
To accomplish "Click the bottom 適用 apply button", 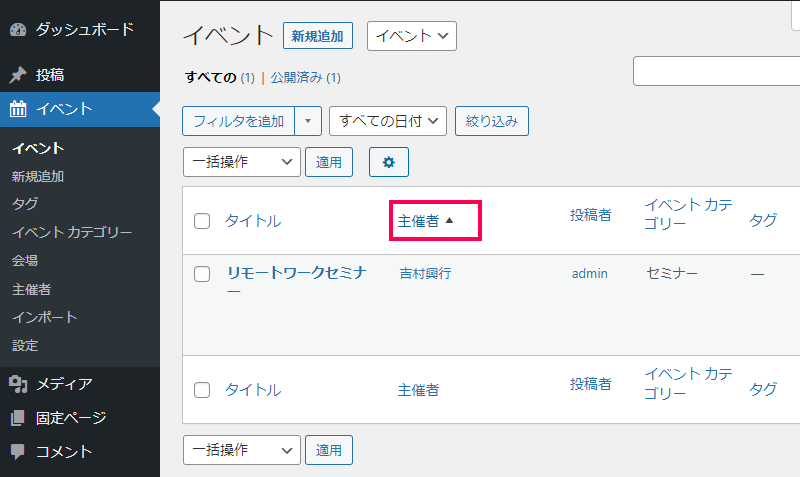I will (x=329, y=450).
